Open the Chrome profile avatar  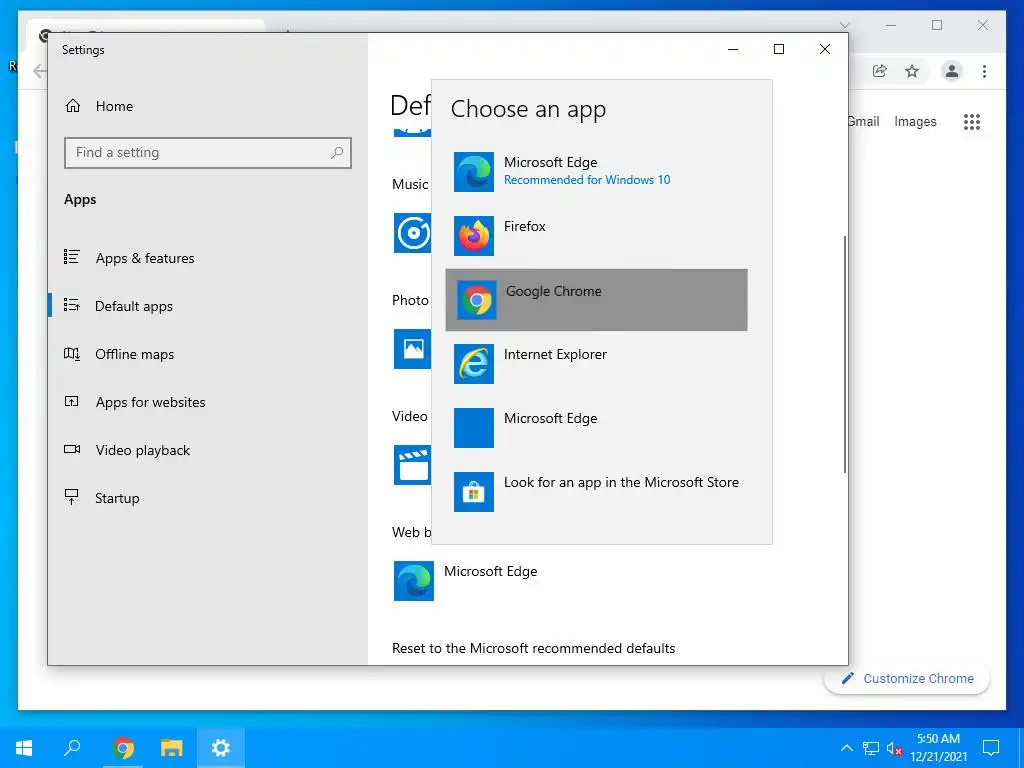[x=952, y=71]
